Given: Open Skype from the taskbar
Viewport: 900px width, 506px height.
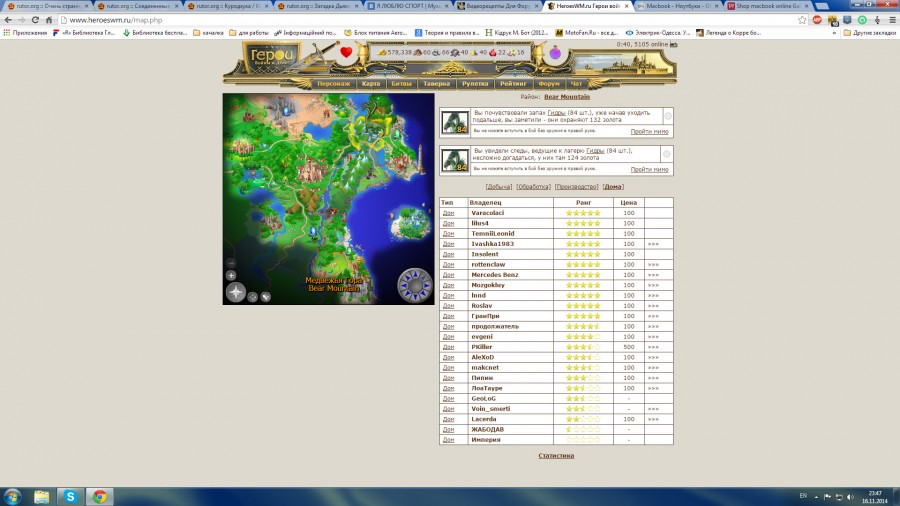Looking at the screenshot, I should (x=70, y=496).
